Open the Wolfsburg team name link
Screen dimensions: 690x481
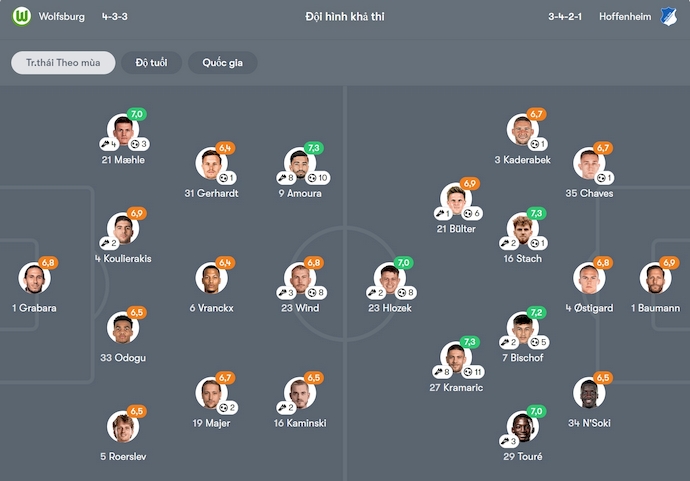point(62,17)
